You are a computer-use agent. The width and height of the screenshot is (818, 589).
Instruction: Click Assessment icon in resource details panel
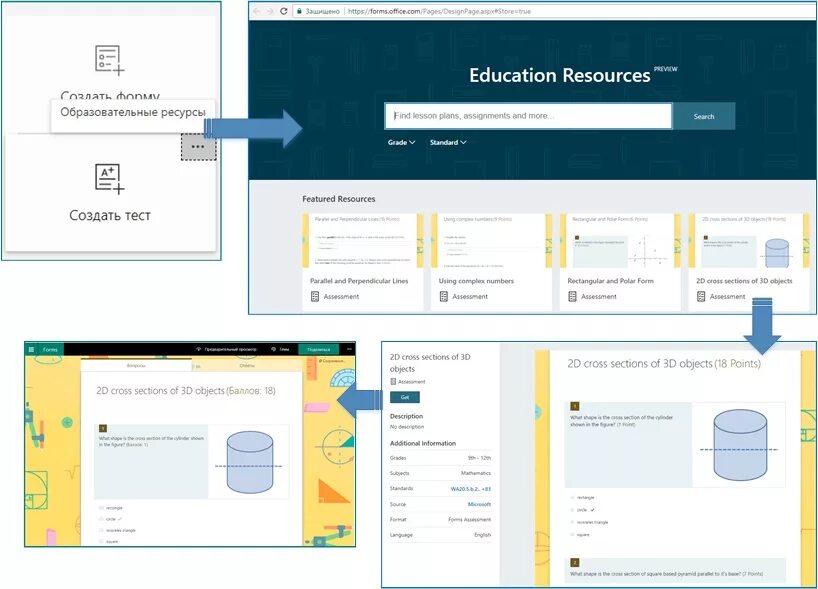coord(393,382)
